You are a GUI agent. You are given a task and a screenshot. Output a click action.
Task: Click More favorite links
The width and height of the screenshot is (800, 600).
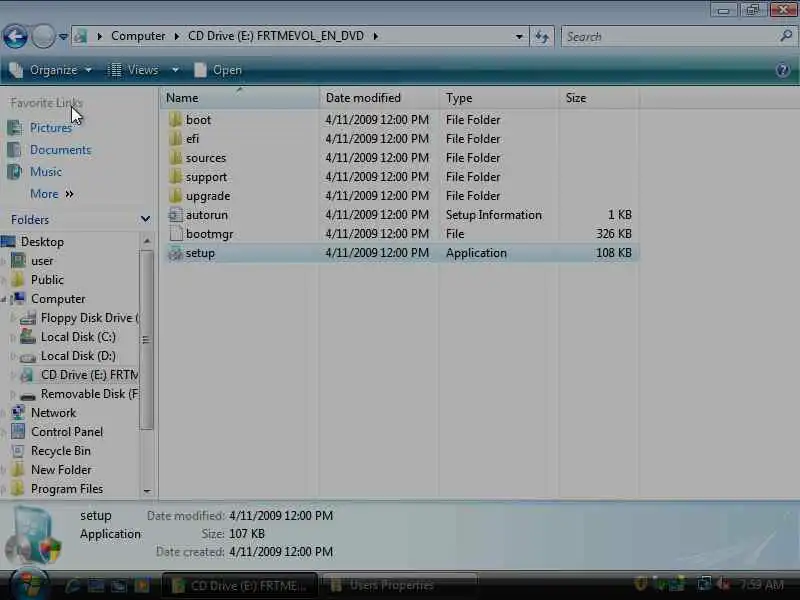[52, 194]
